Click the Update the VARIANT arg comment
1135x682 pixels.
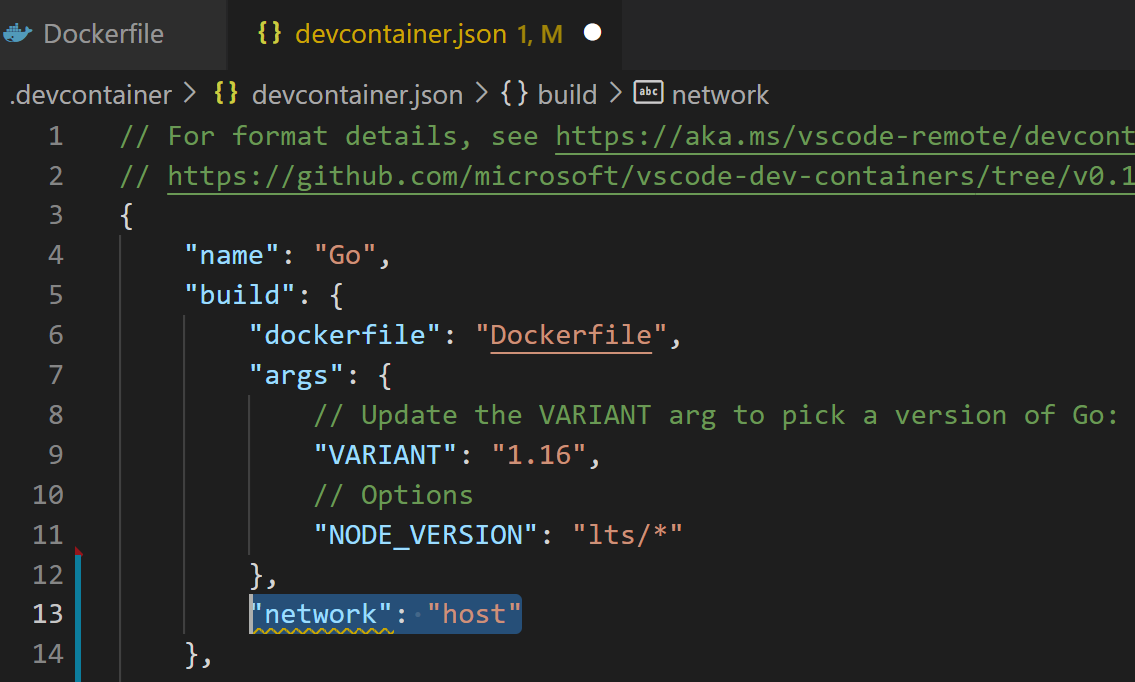[x=716, y=415]
